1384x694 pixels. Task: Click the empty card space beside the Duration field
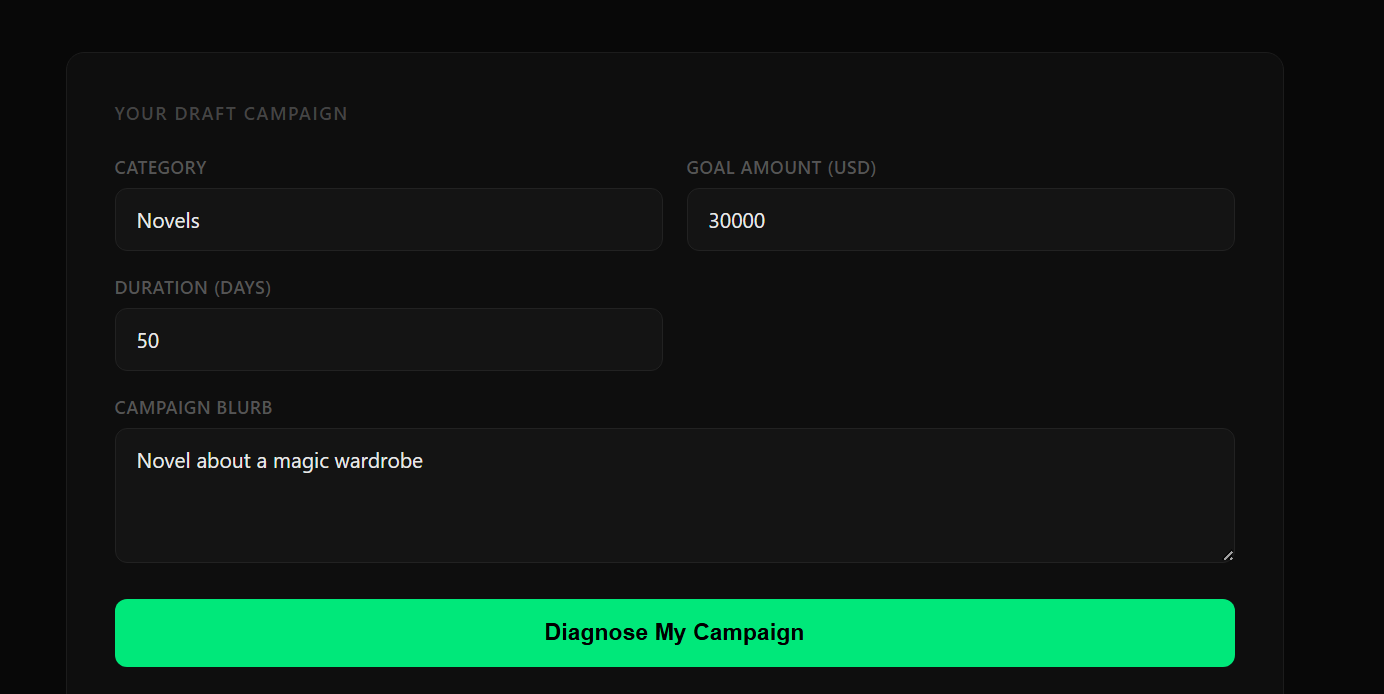tap(960, 340)
